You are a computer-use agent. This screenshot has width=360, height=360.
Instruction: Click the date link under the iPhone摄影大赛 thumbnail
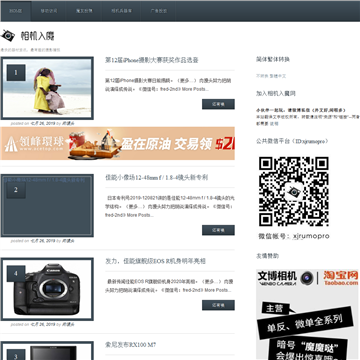coord(43,123)
